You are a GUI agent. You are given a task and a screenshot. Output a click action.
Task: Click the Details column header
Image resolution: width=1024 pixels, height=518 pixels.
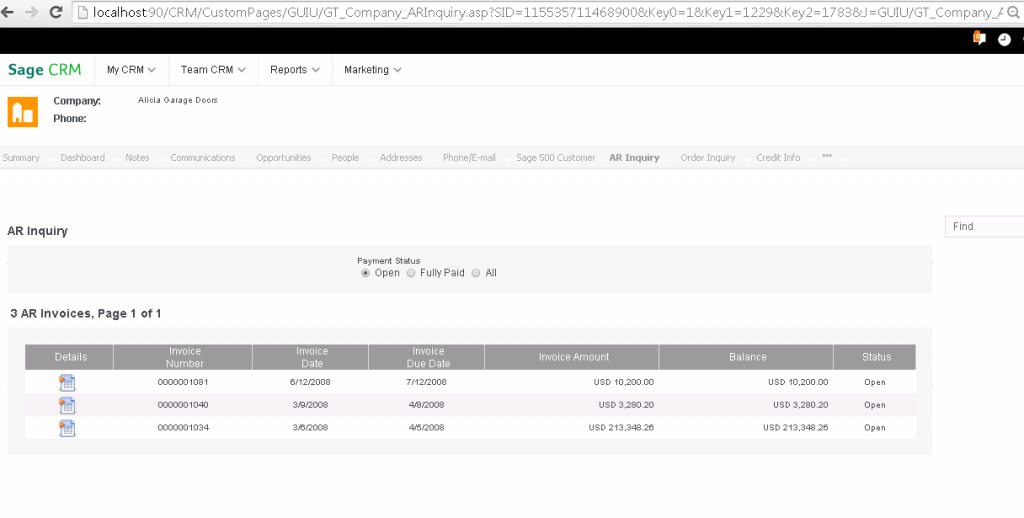point(69,357)
